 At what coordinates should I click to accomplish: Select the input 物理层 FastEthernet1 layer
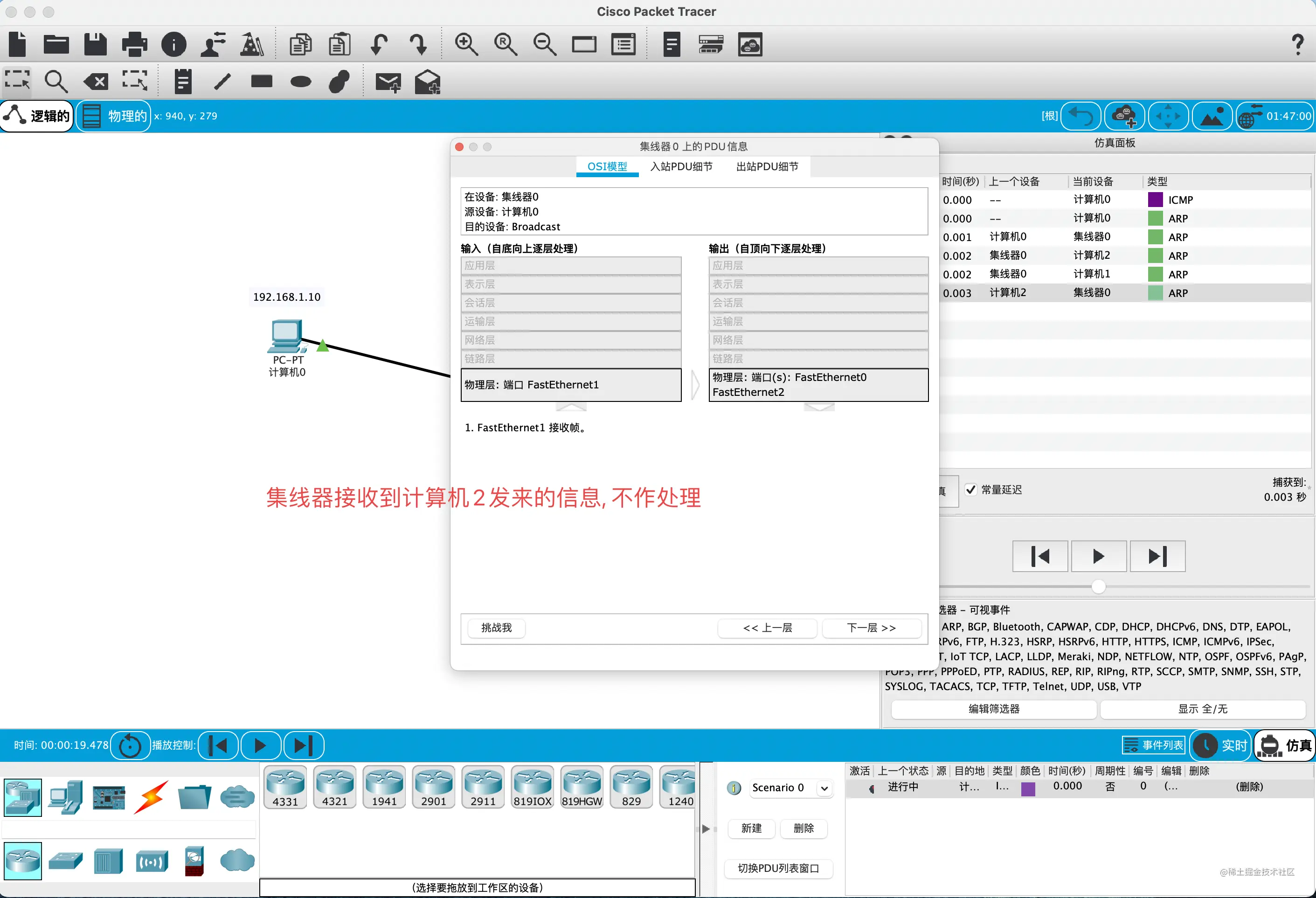tap(571, 385)
